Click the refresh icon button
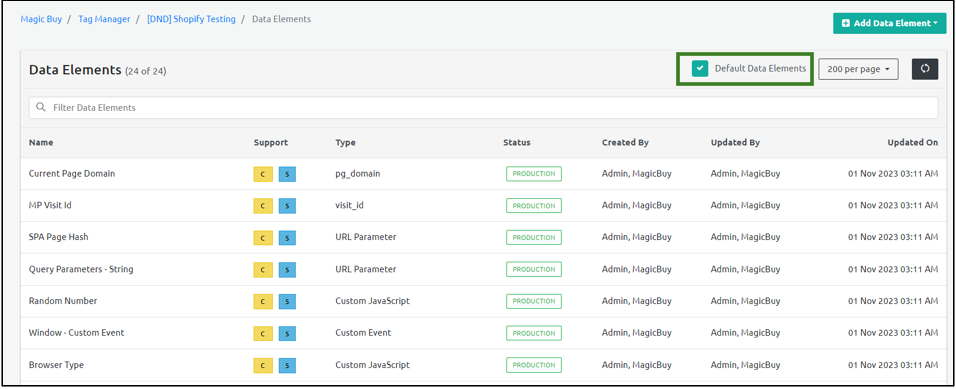 [924, 69]
